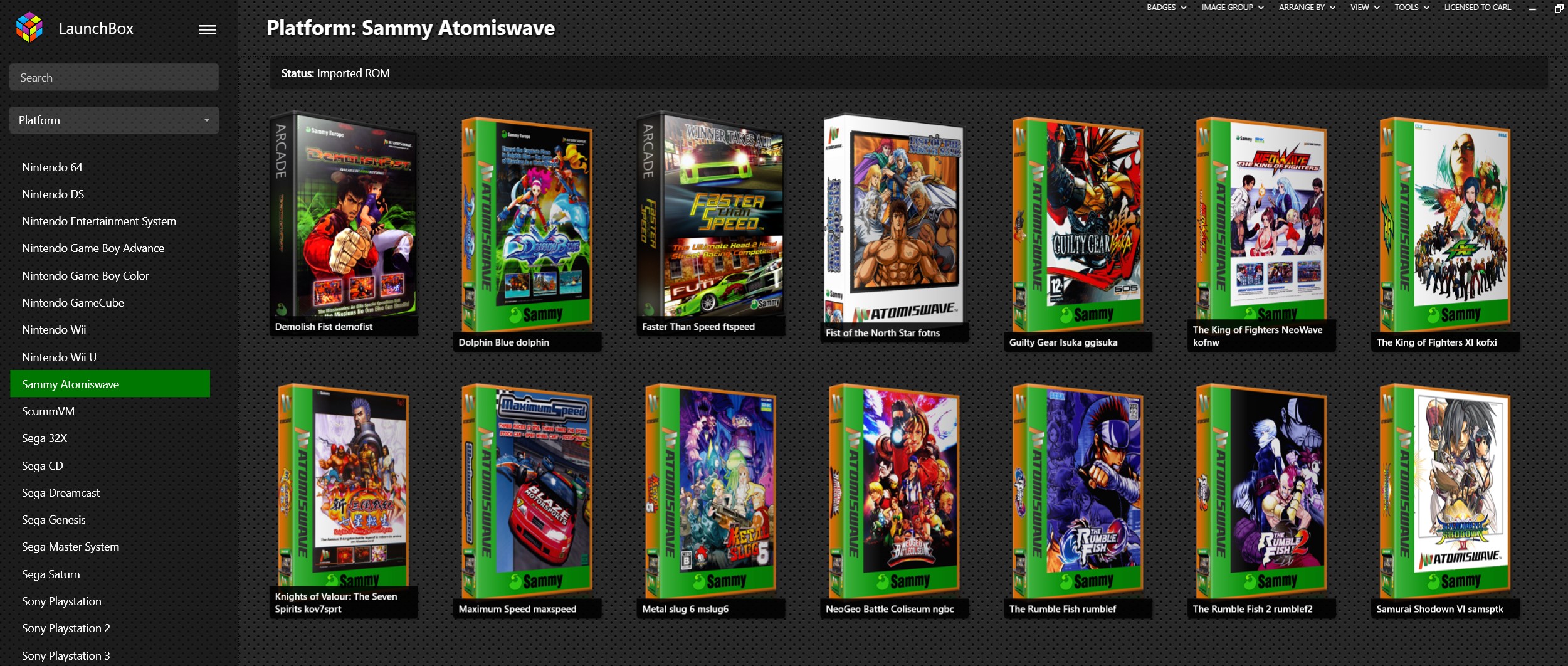Click the Guilty Gear Isuka cover
Image resolution: width=1568 pixels, height=666 pixels.
tap(1077, 225)
